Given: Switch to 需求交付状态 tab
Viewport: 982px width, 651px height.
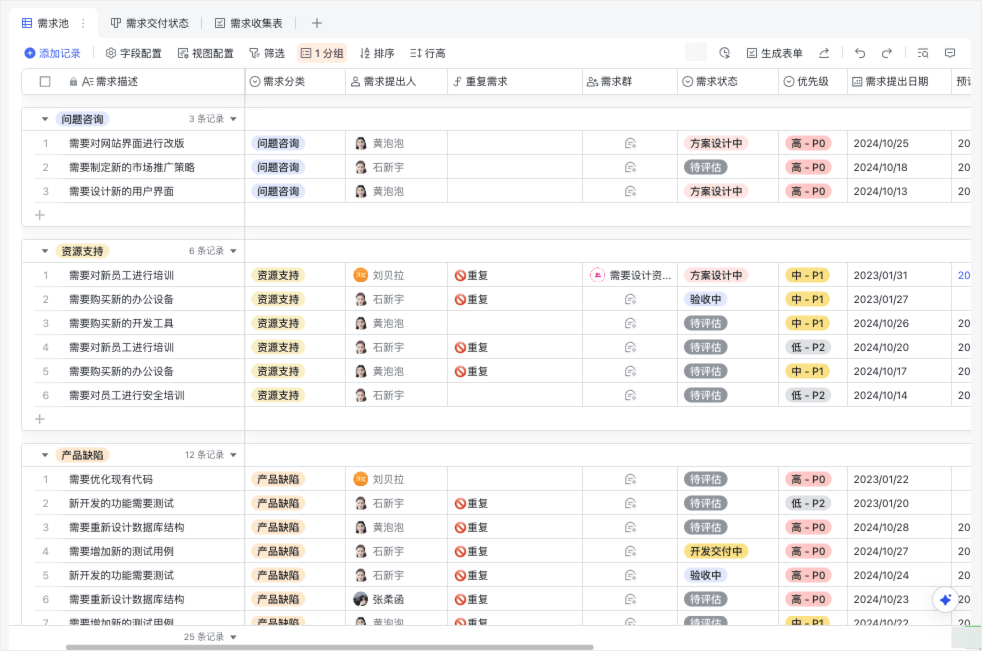Looking at the screenshot, I should click(150, 23).
